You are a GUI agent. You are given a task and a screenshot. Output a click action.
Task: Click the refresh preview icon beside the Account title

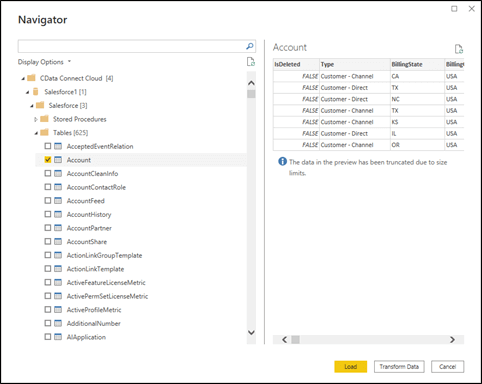pos(459,49)
